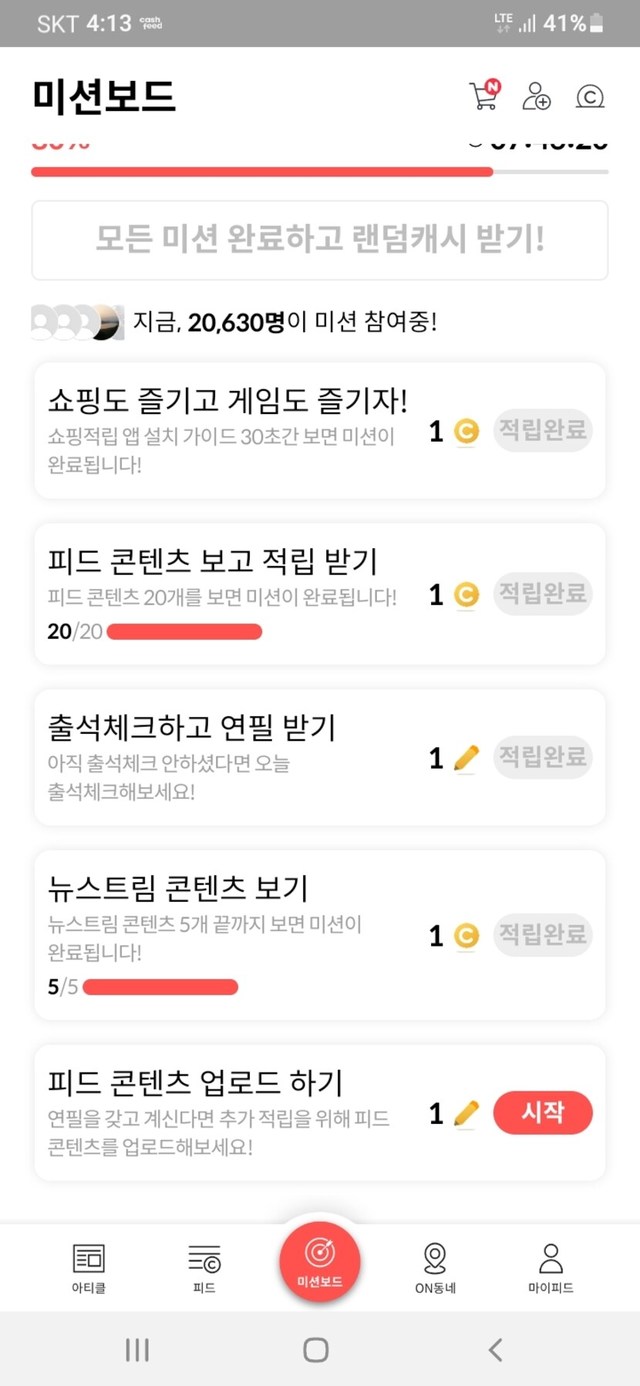Switch to the 피드 tab

[x=204, y=1267]
